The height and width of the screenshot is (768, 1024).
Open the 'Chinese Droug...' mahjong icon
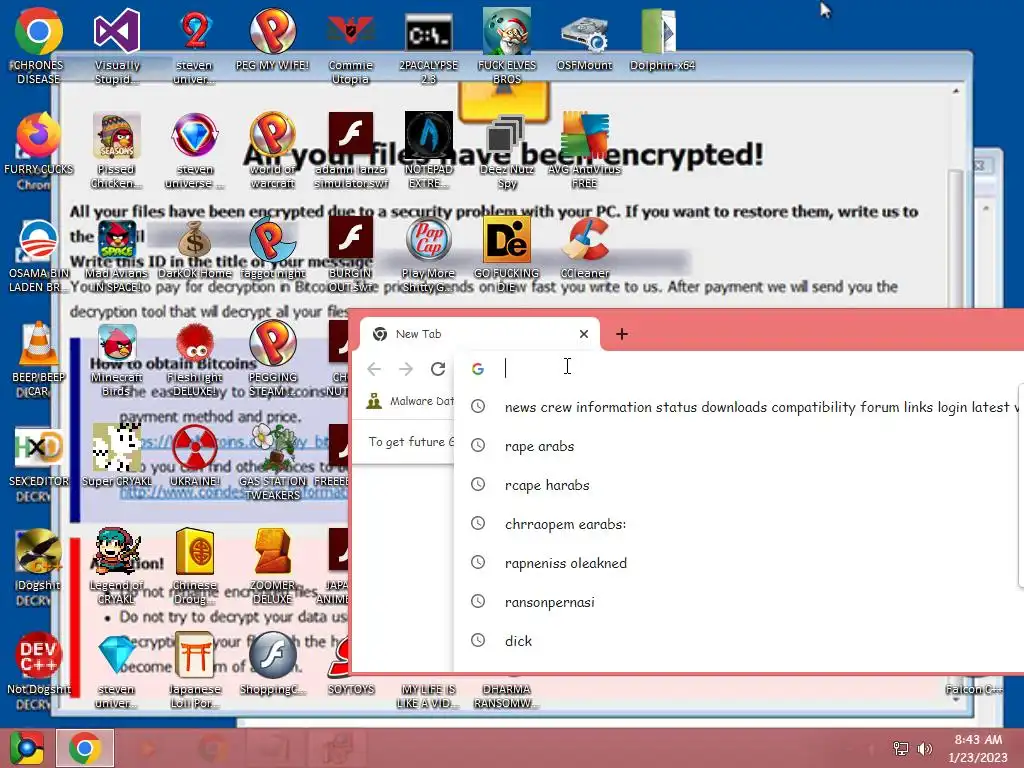coord(195,551)
